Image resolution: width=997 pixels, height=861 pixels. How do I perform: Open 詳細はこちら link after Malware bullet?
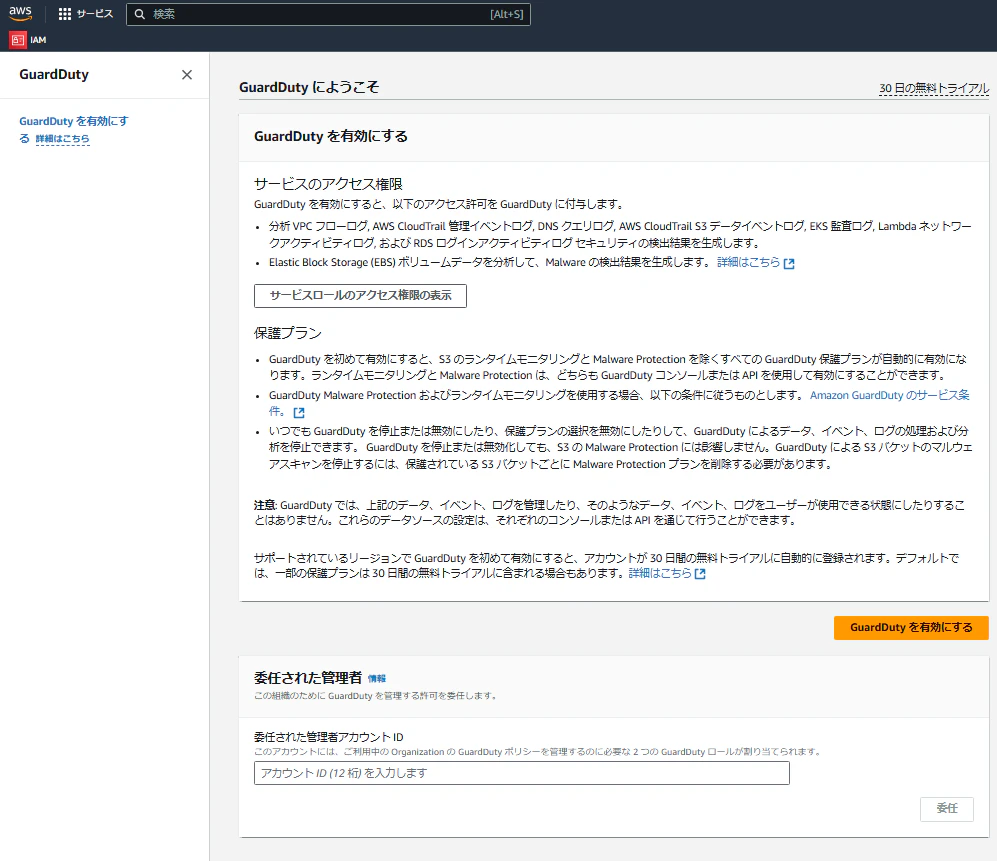(748, 262)
